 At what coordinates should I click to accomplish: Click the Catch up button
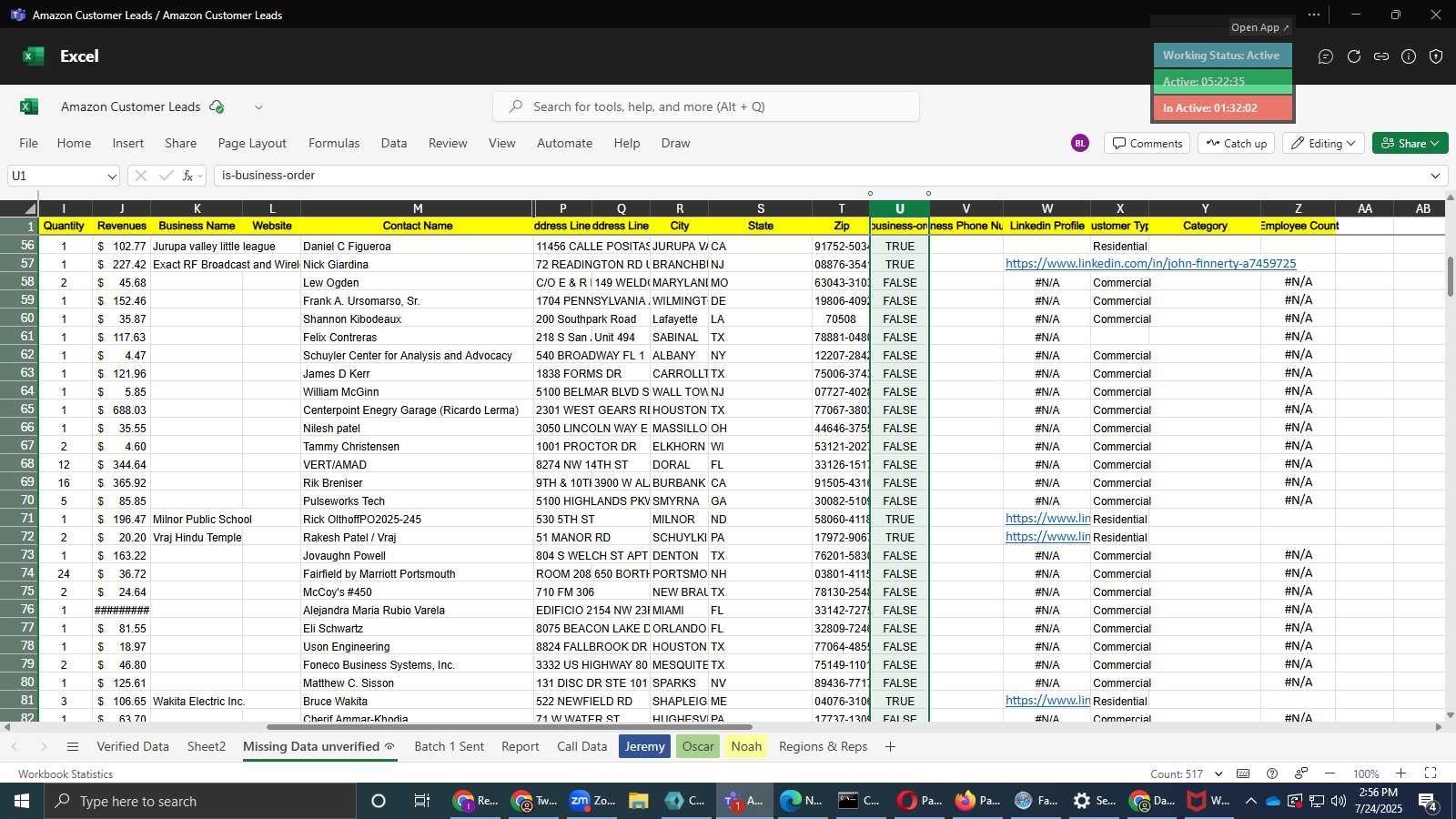tap(1235, 143)
